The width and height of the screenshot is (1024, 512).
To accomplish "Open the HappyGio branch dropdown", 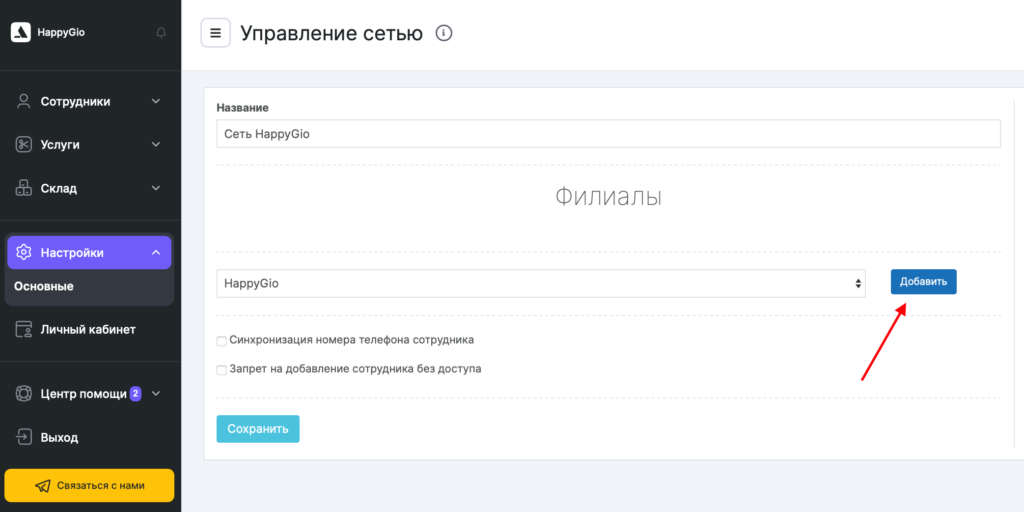I will pyautogui.click(x=540, y=283).
